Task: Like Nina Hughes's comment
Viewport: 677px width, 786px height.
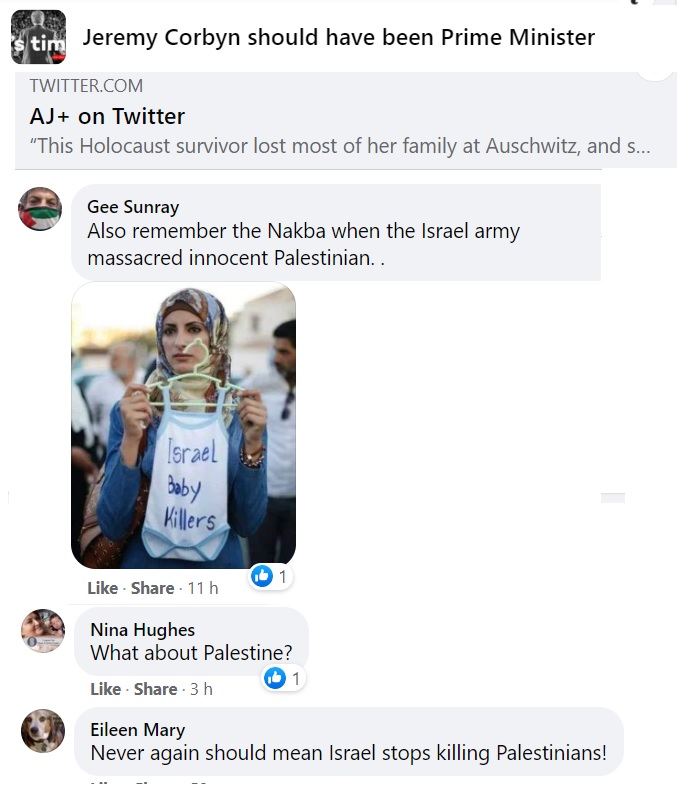Action: click(105, 689)
